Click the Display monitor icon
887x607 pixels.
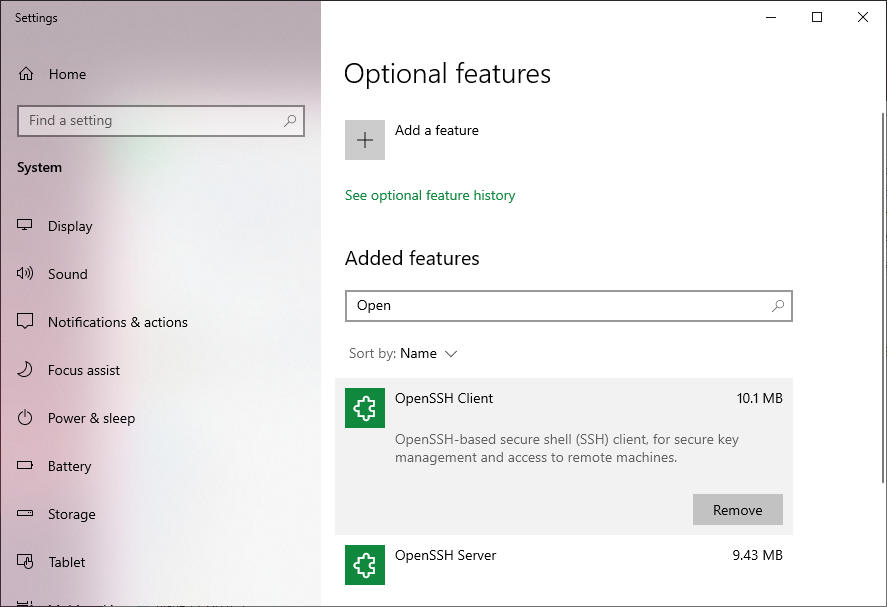coord(26,226)
